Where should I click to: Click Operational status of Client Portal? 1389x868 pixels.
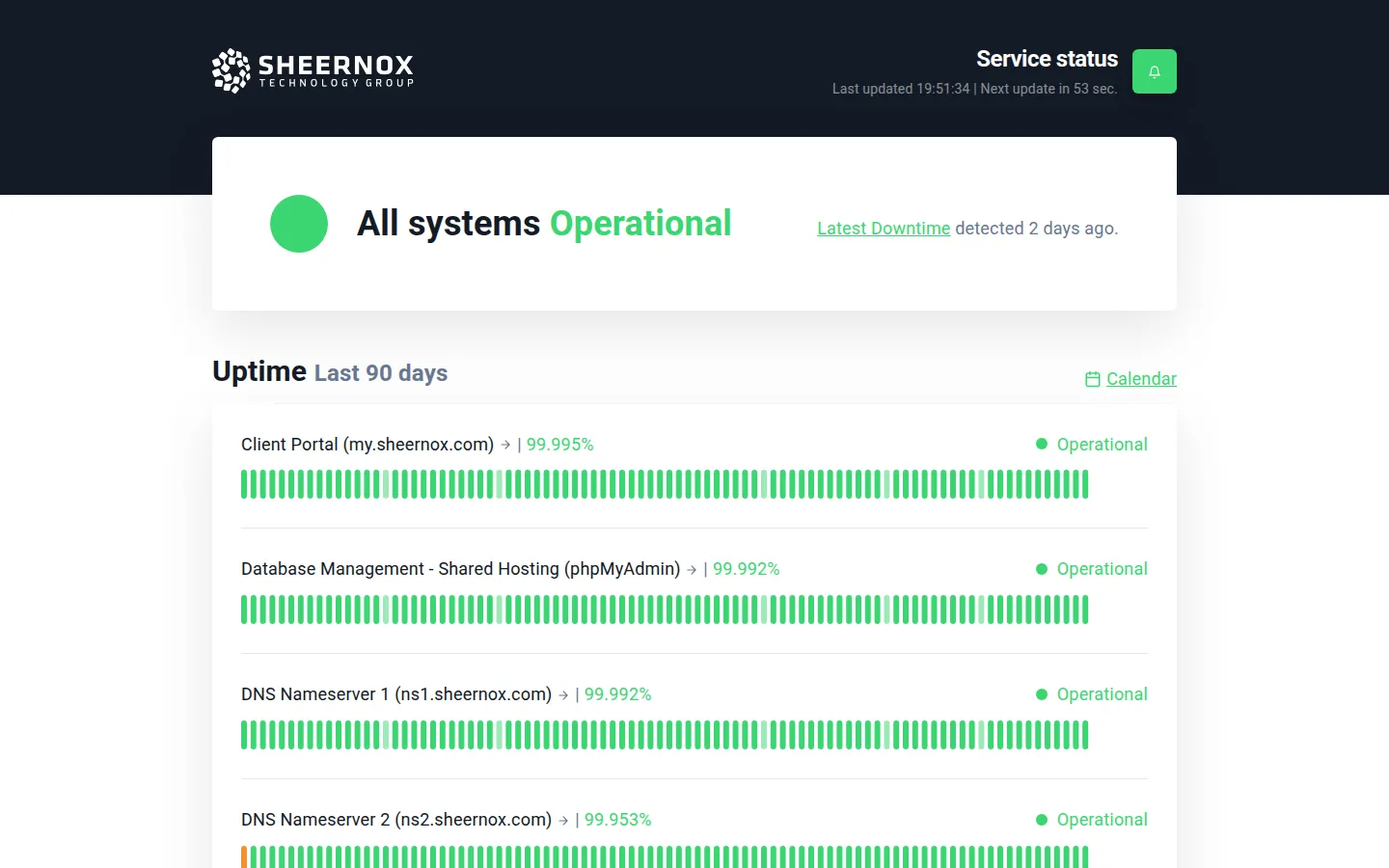click(x=1092, y=445)
